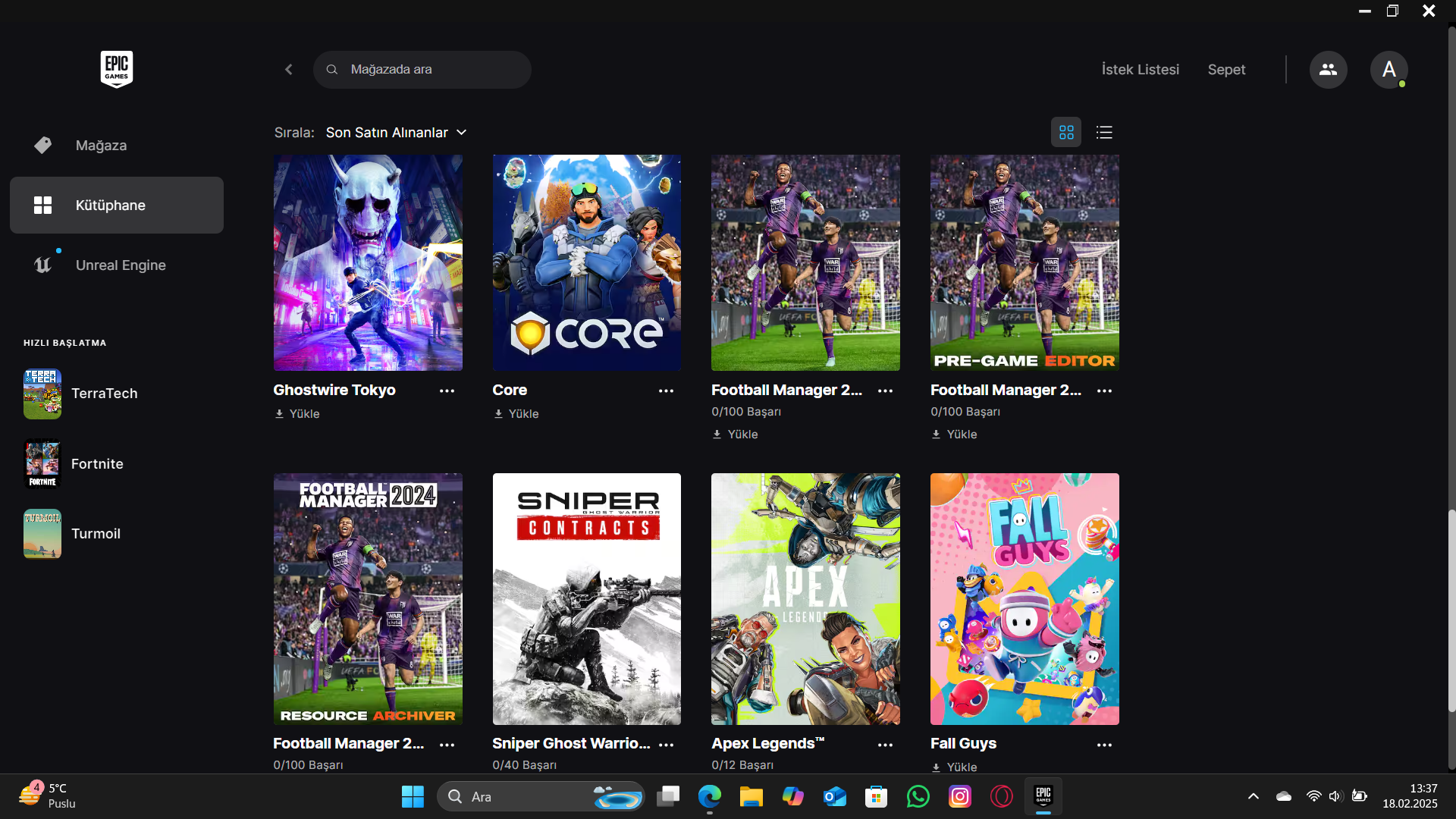Open the friends list icon
The width and height of the screenshot is (1456, 819).
pos(1328,70)
